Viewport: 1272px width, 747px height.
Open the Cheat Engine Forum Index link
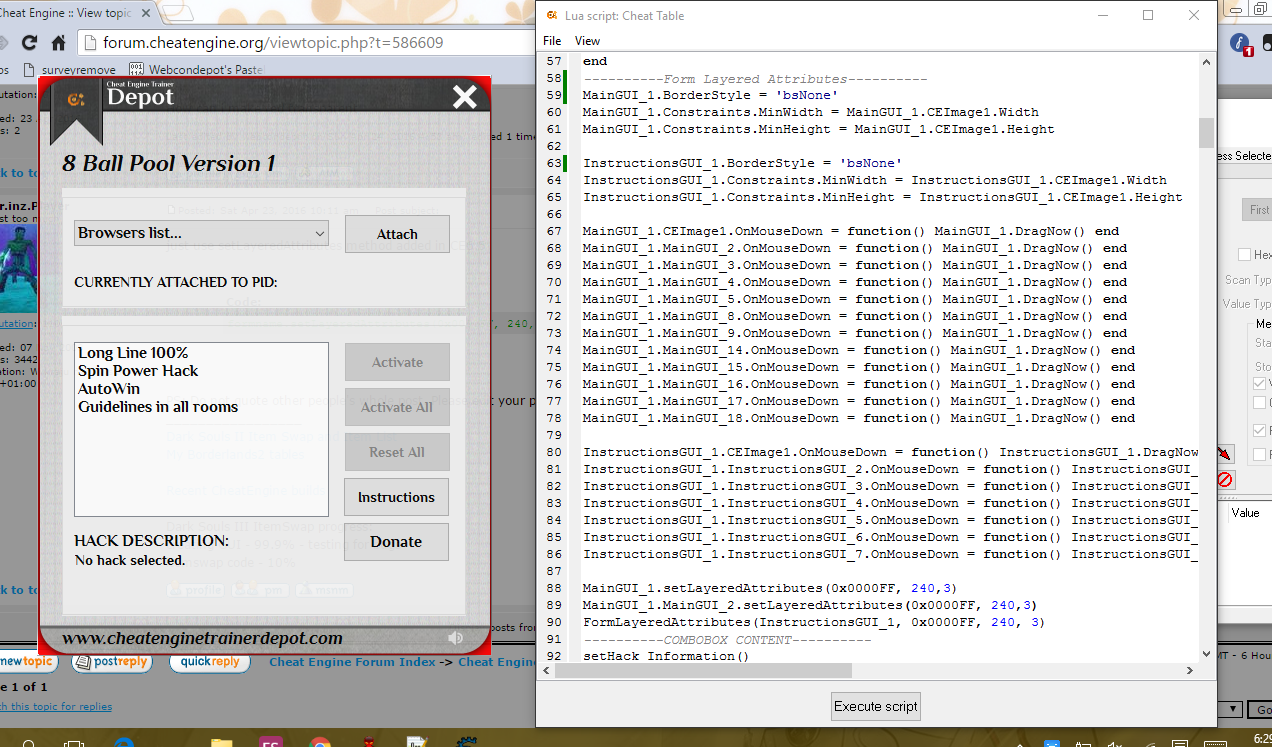click(353, 662)
